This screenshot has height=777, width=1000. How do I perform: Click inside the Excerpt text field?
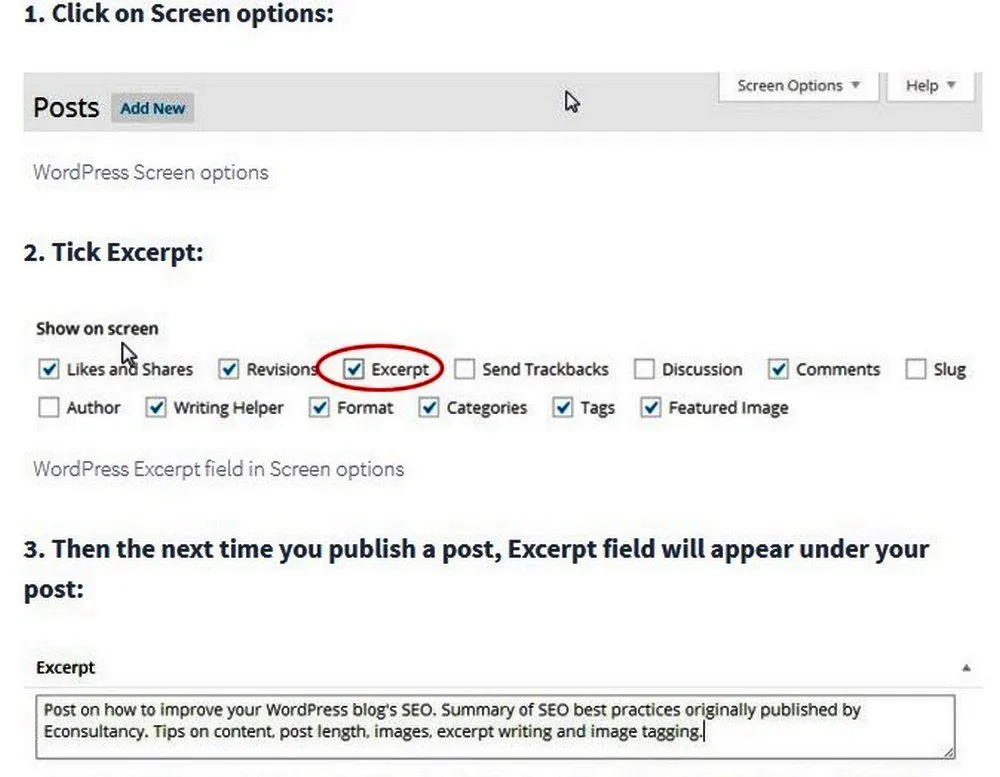pos(496,727)
